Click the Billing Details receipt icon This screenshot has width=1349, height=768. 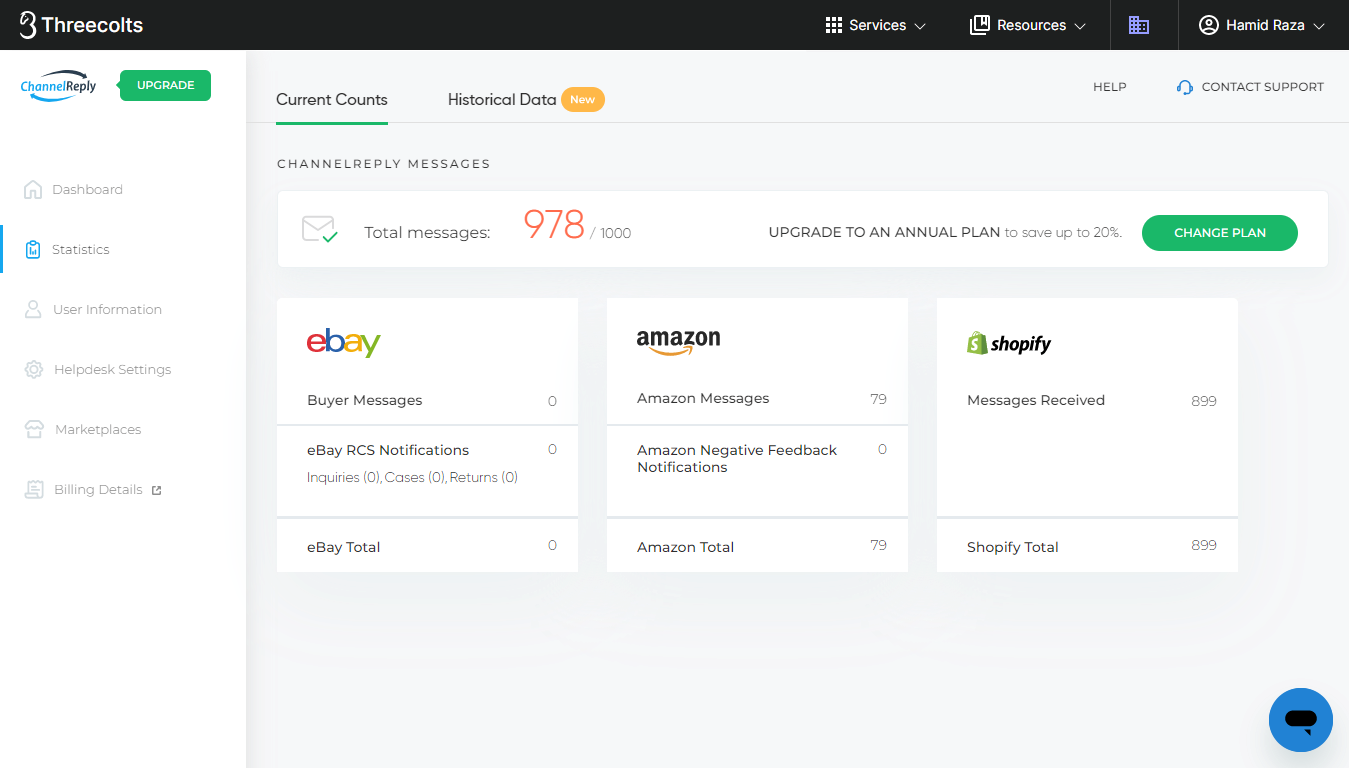click(x=35, y=489)
